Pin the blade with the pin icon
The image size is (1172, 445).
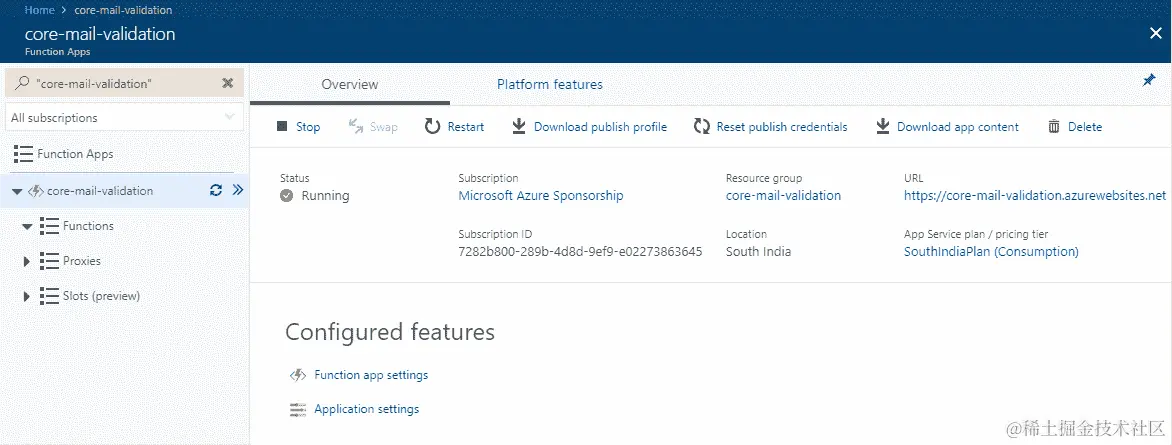[x=1149, y=80]
